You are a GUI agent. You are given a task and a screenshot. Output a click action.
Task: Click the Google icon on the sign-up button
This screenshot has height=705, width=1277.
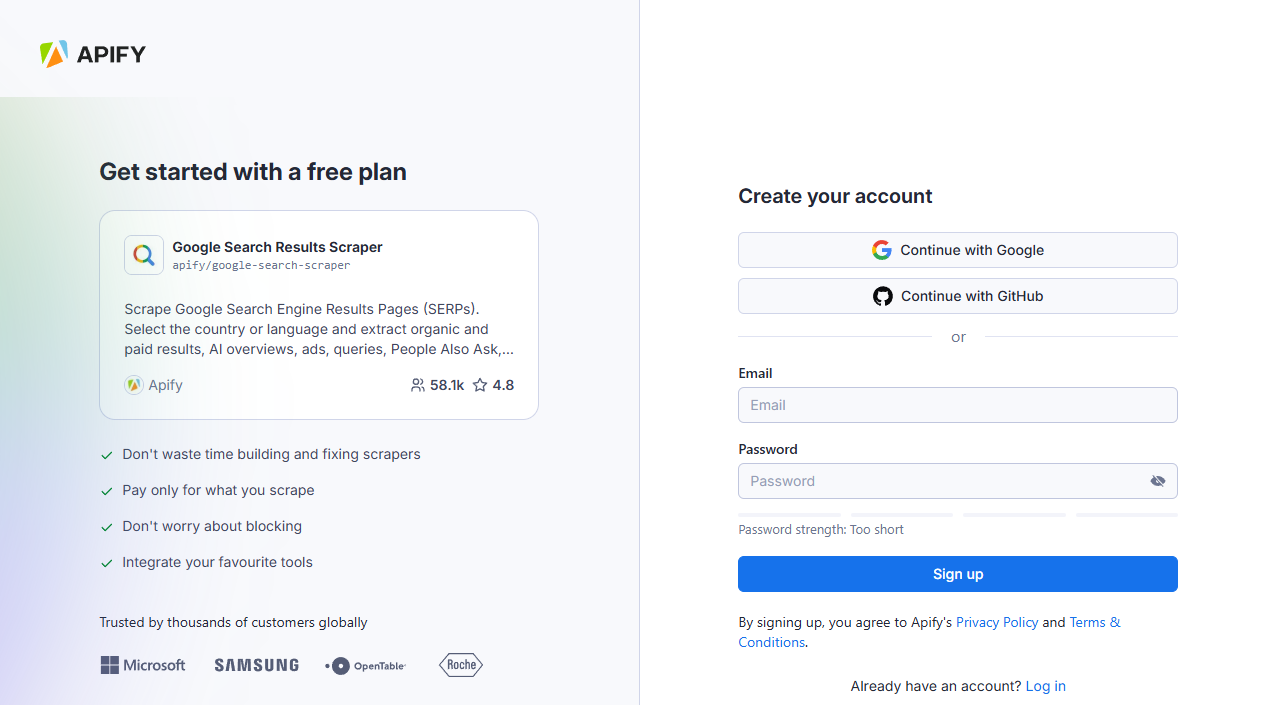point(881,250)
